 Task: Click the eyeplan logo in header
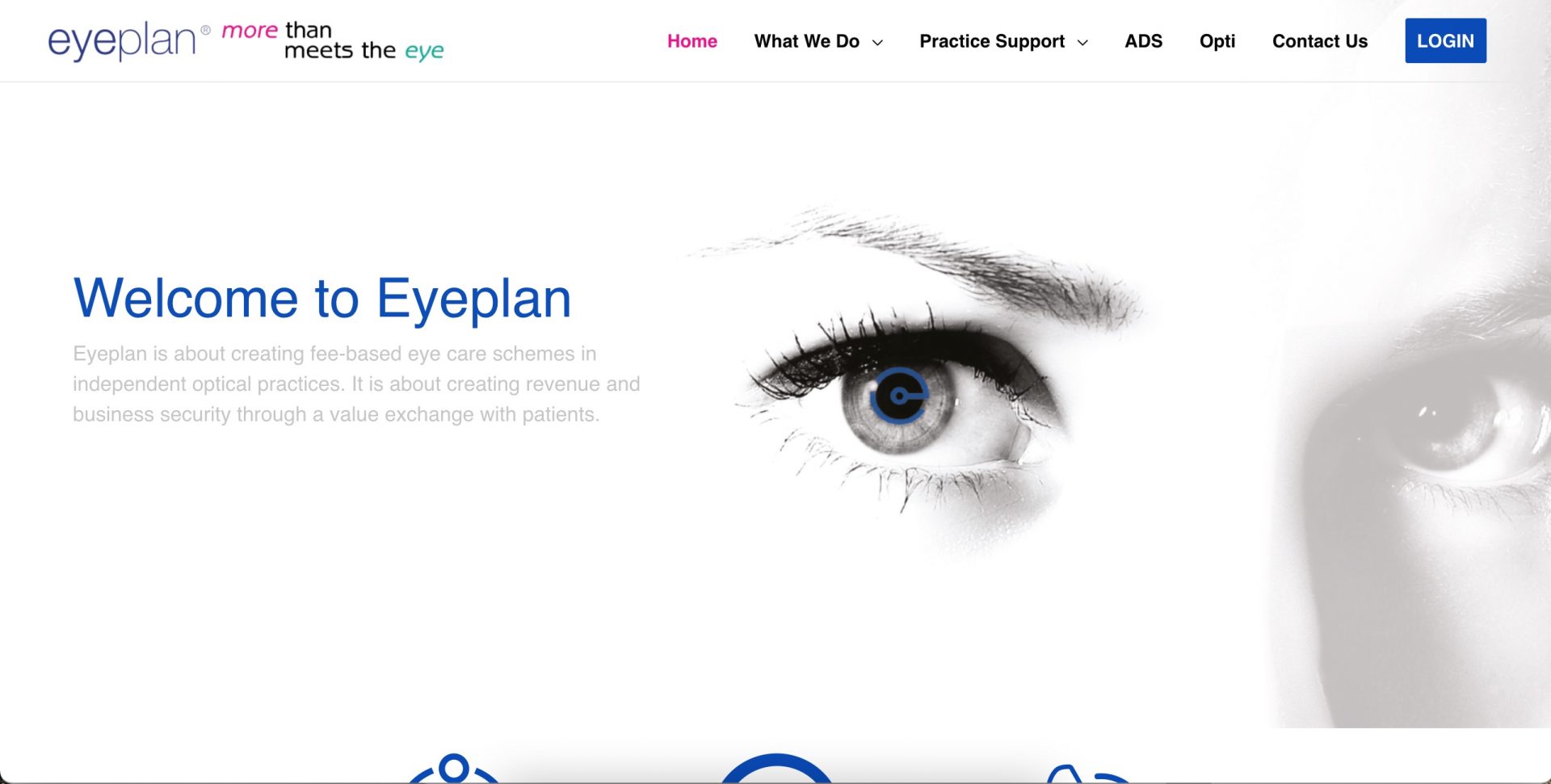coord(122,42)
